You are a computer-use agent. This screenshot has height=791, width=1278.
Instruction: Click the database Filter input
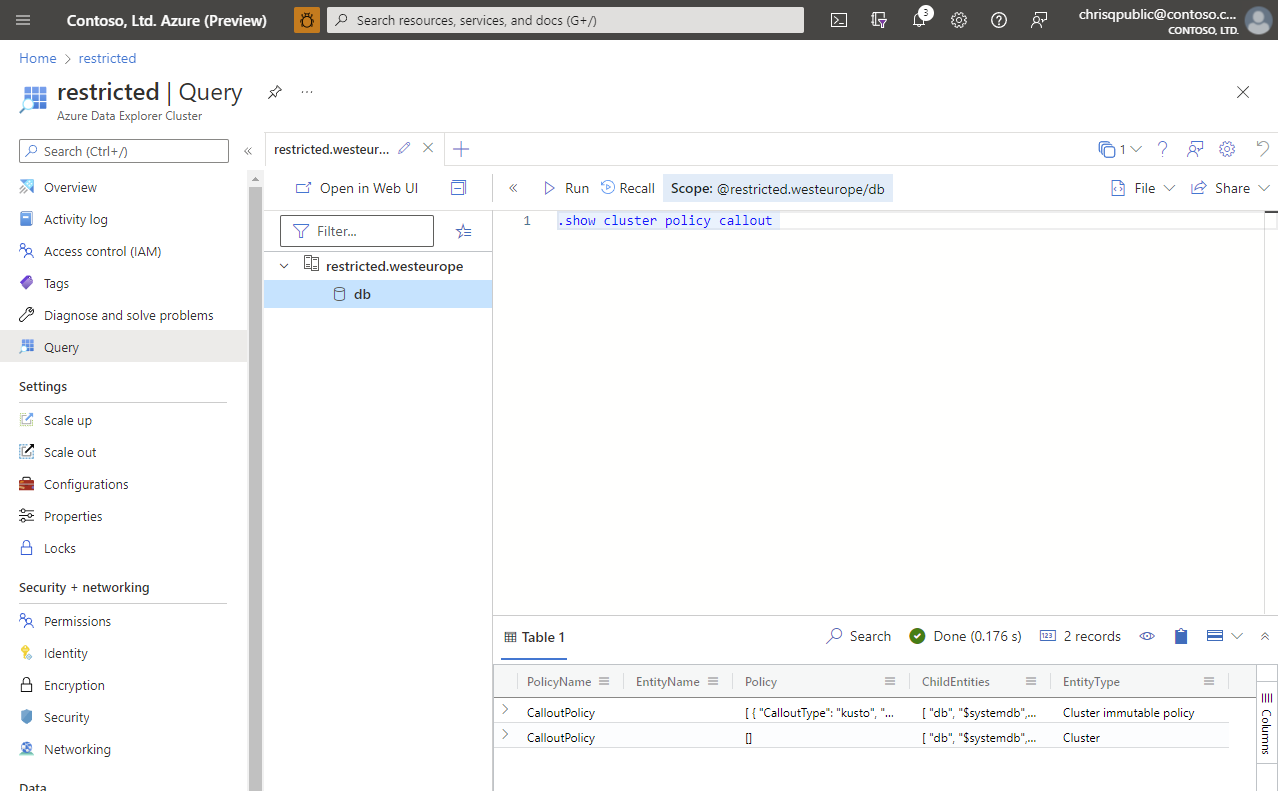click(x=357, y=231)
